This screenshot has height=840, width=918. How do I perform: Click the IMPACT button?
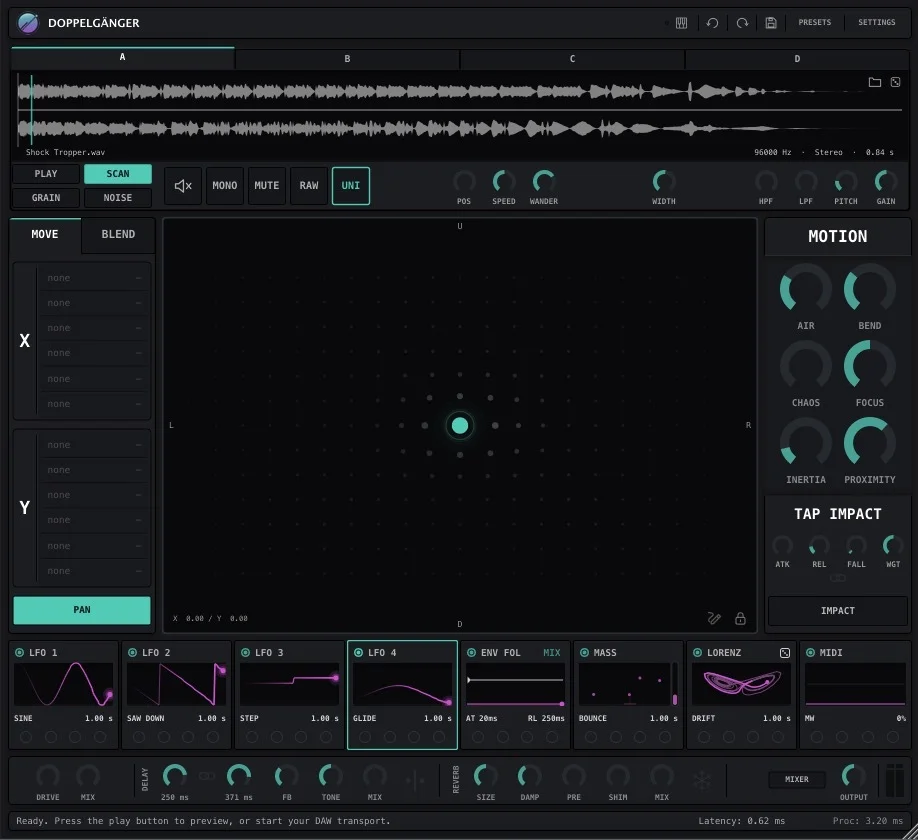pos(838,611)
